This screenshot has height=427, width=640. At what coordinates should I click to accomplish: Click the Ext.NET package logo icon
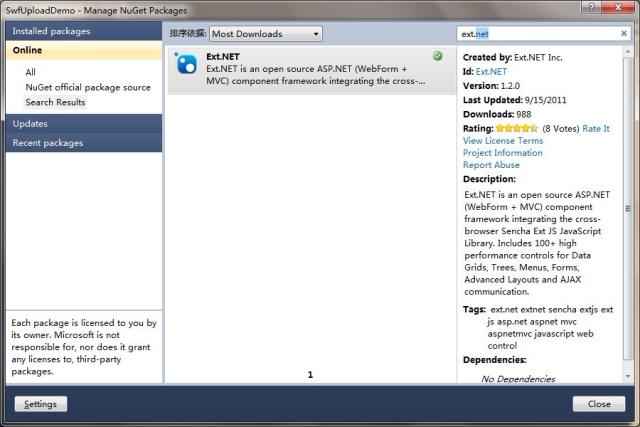pos(186,63)
